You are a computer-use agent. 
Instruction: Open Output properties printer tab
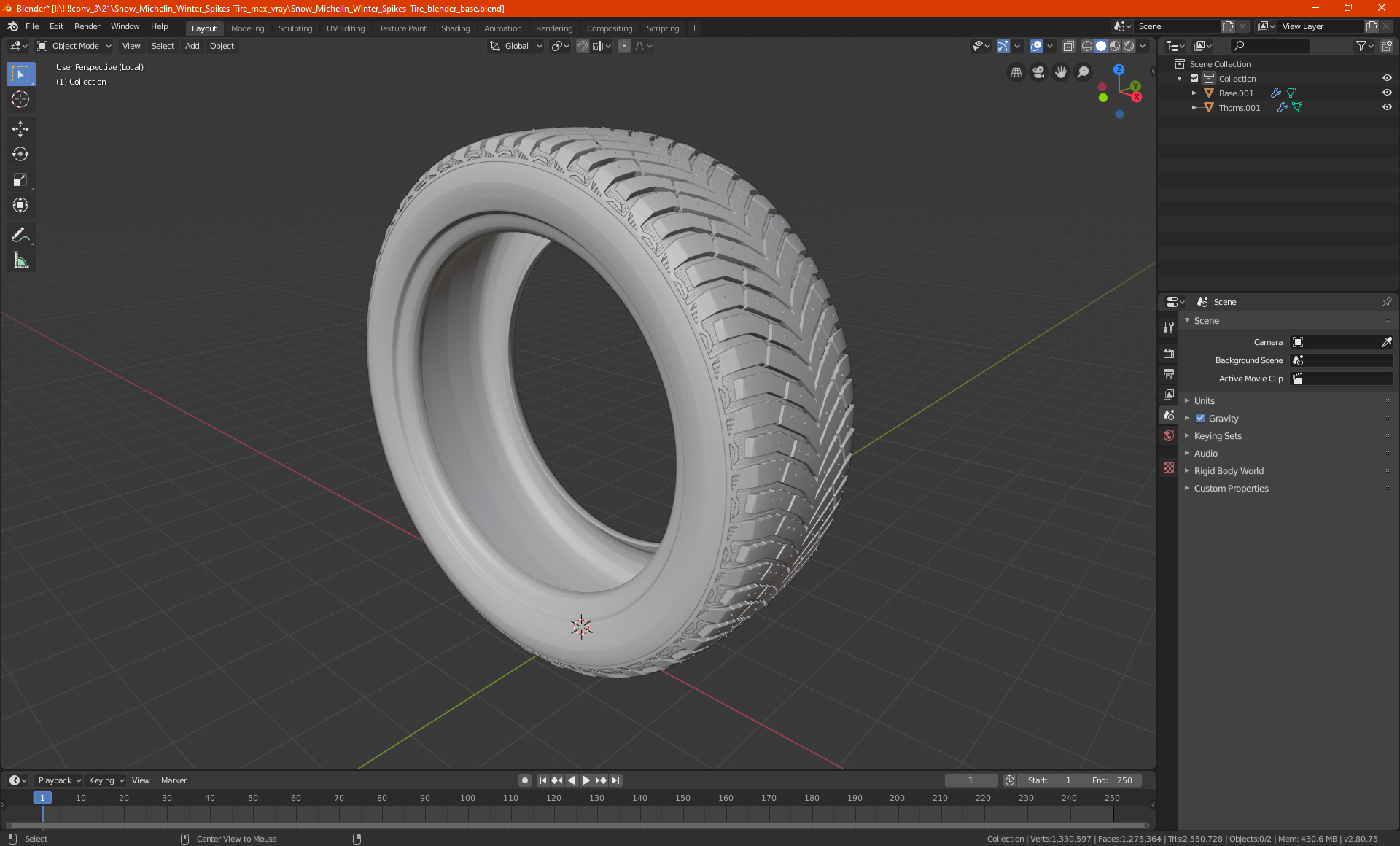pos(1169,374)
